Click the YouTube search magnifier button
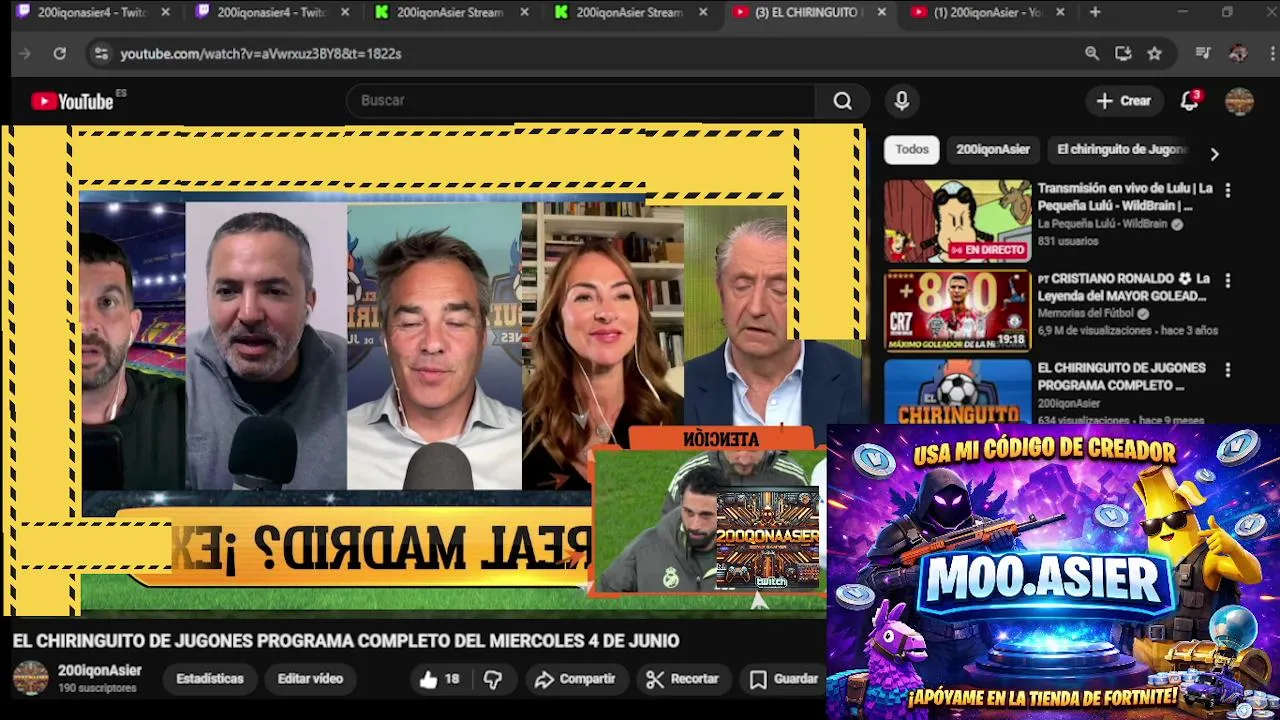The width and height of the screenshot is (1280, 720). click(843, 101)
